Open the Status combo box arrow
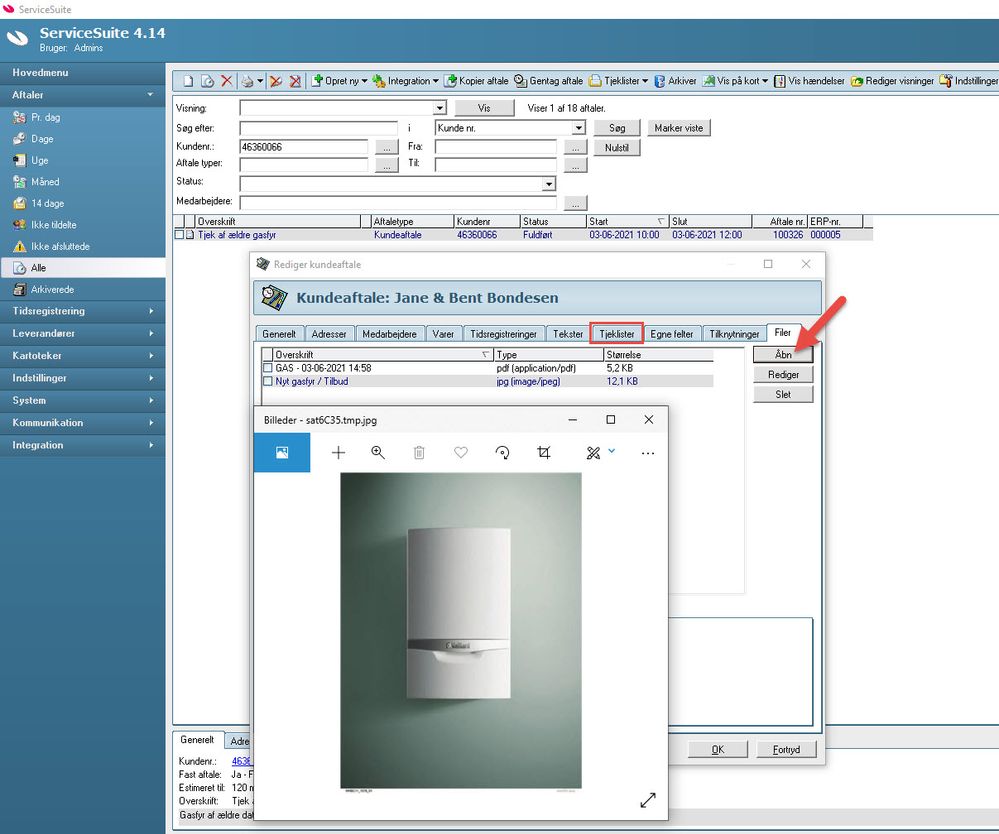Image resolution: width=999 pixels, height=834 pixels. [x=549, y=184]
